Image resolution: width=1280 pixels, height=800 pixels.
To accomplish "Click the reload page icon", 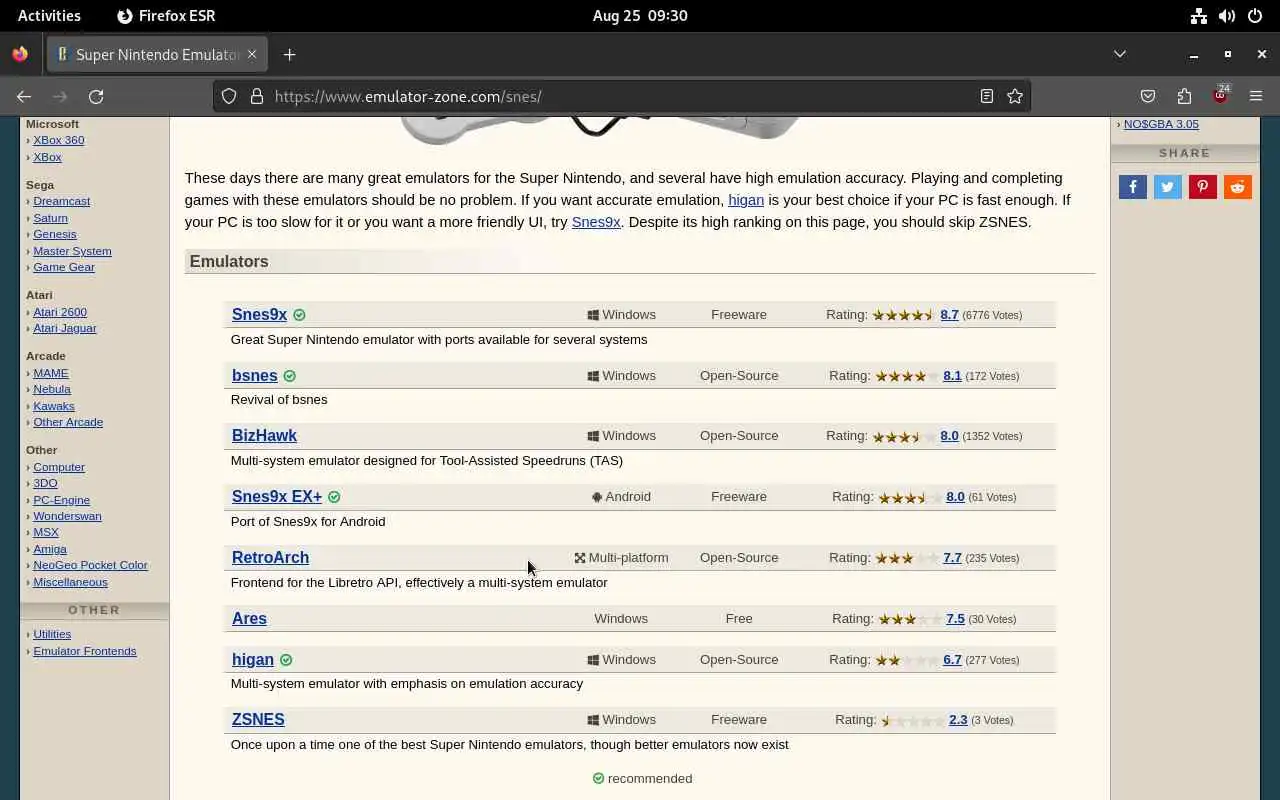I will (96, 96).
